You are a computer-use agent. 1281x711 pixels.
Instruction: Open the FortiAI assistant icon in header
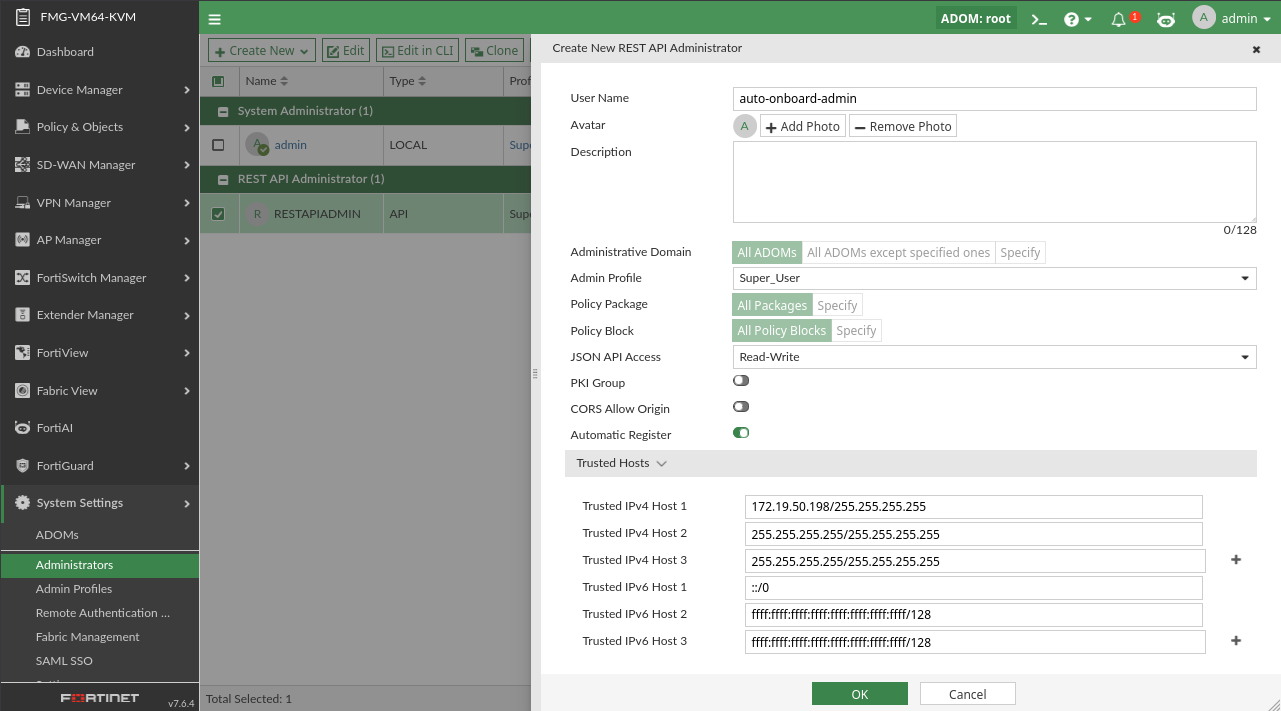pos(1165,19)
